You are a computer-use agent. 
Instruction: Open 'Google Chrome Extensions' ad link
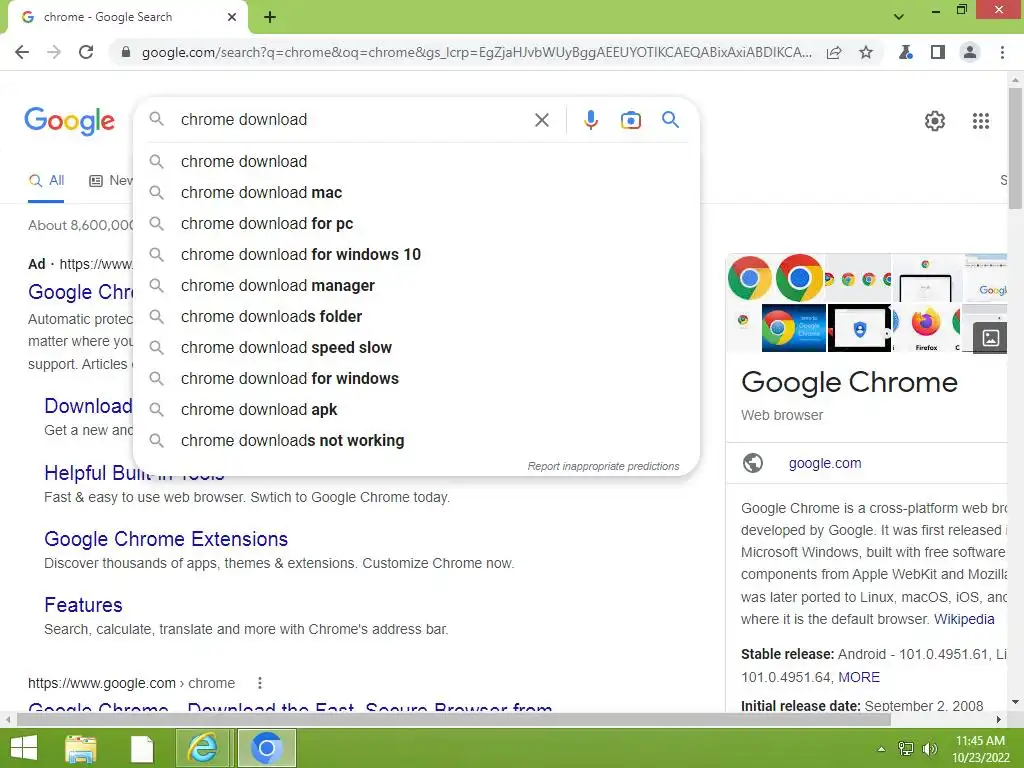[166, 539]
